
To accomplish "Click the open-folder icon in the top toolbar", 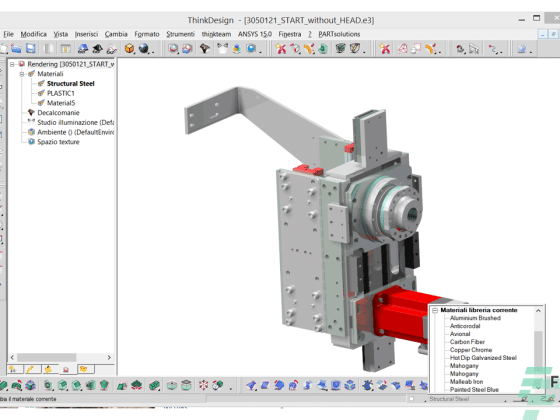I will [16, 49].
